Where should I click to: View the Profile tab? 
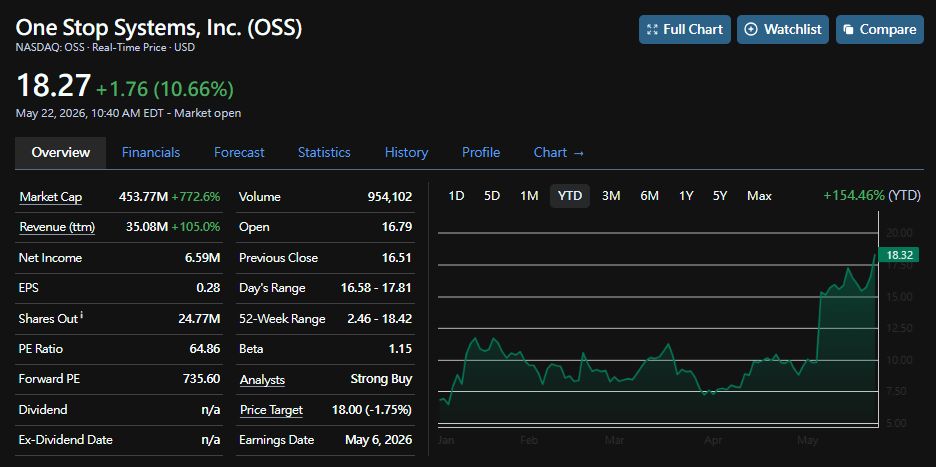point(481,153)
